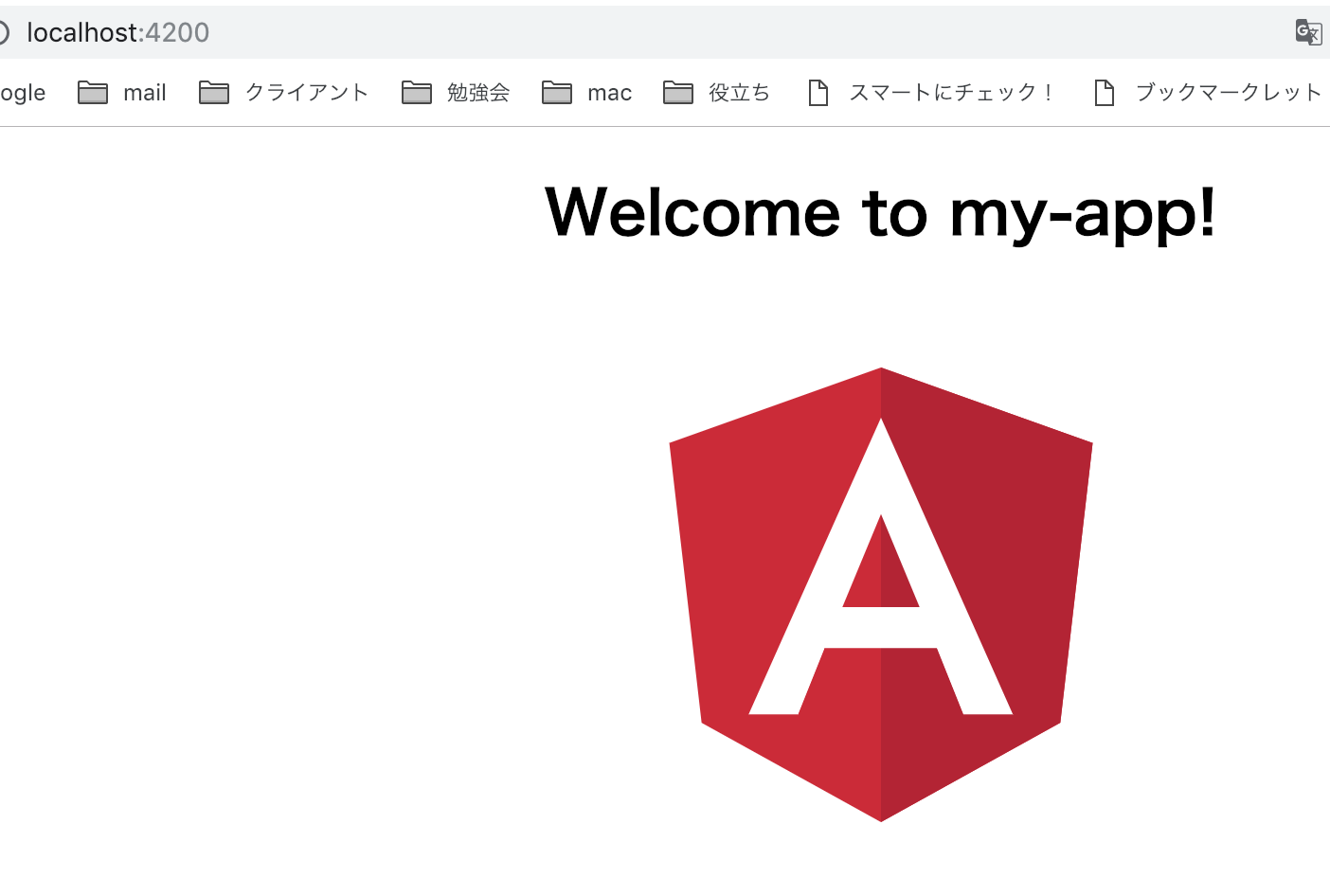This screenshot has width=1330, height=896.
Task: Click the ブックマークレット page icon
Action: pyautogui.click(x=1104, y=93)
